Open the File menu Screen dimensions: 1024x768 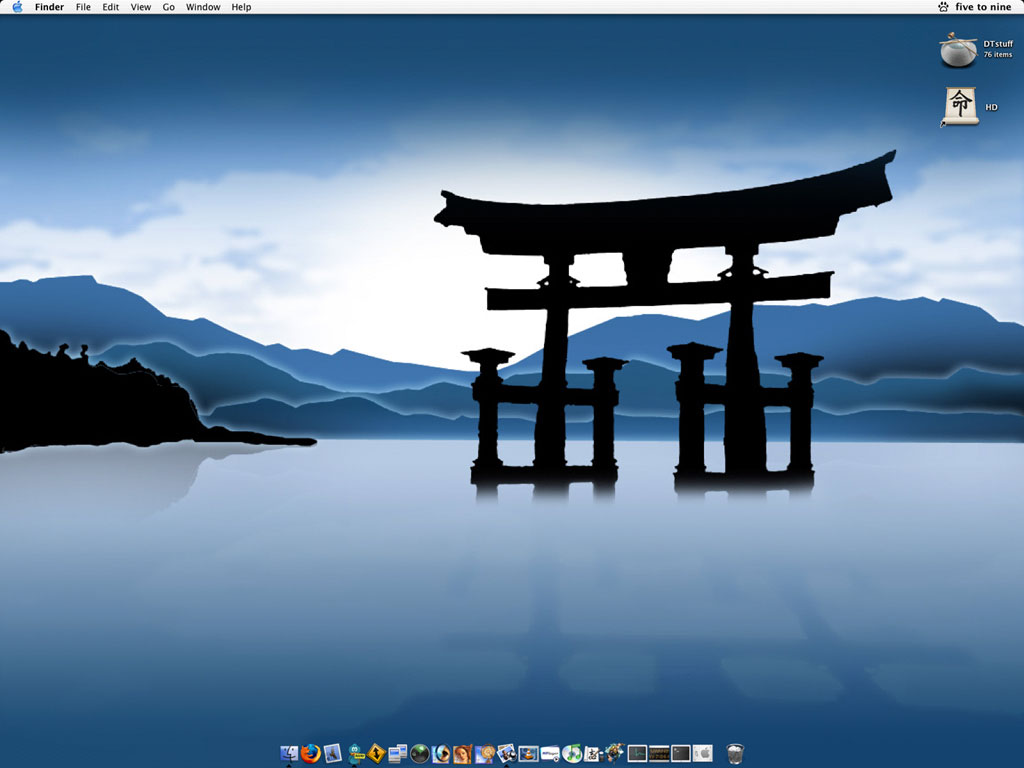point(83,7)
